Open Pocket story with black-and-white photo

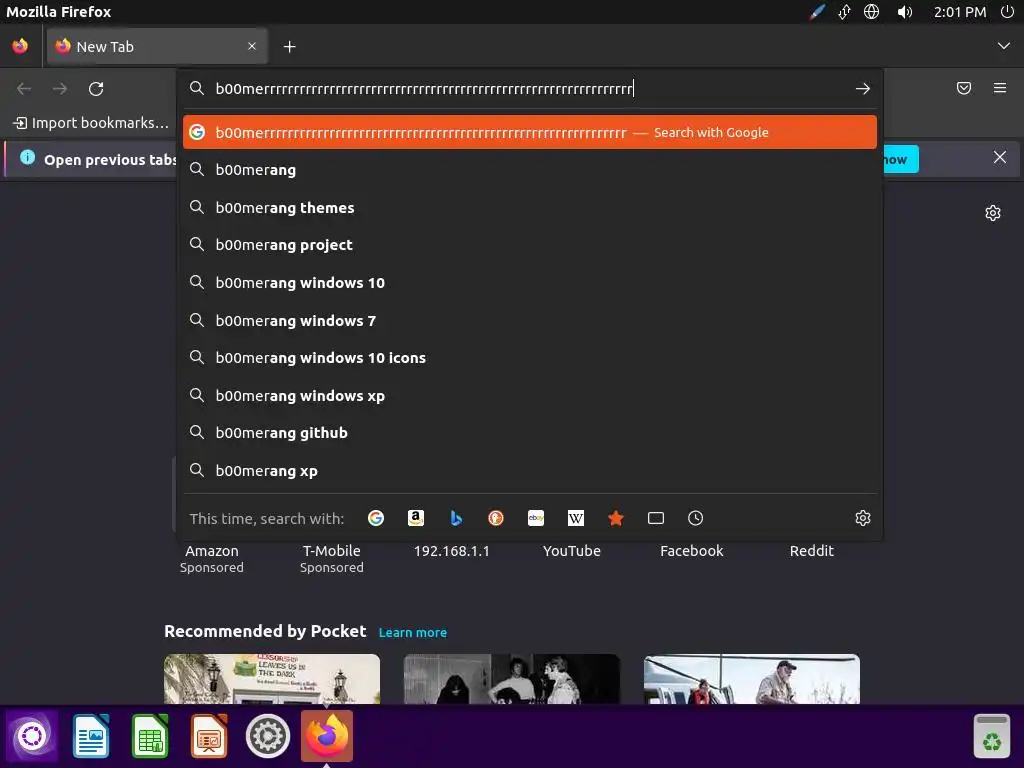click(x=512, y=679)
